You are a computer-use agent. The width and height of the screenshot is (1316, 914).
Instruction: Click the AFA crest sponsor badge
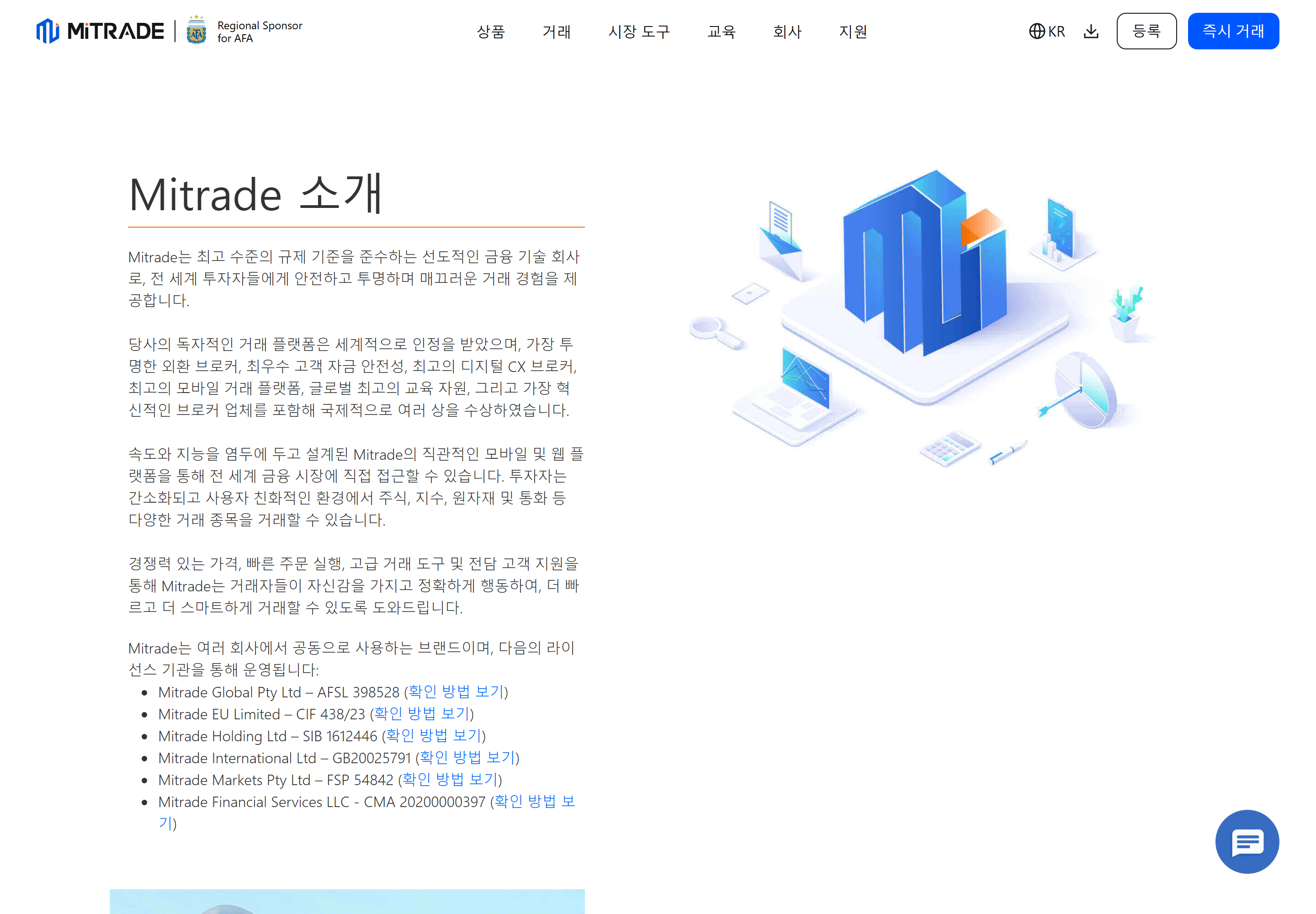[x=196, y=30]
